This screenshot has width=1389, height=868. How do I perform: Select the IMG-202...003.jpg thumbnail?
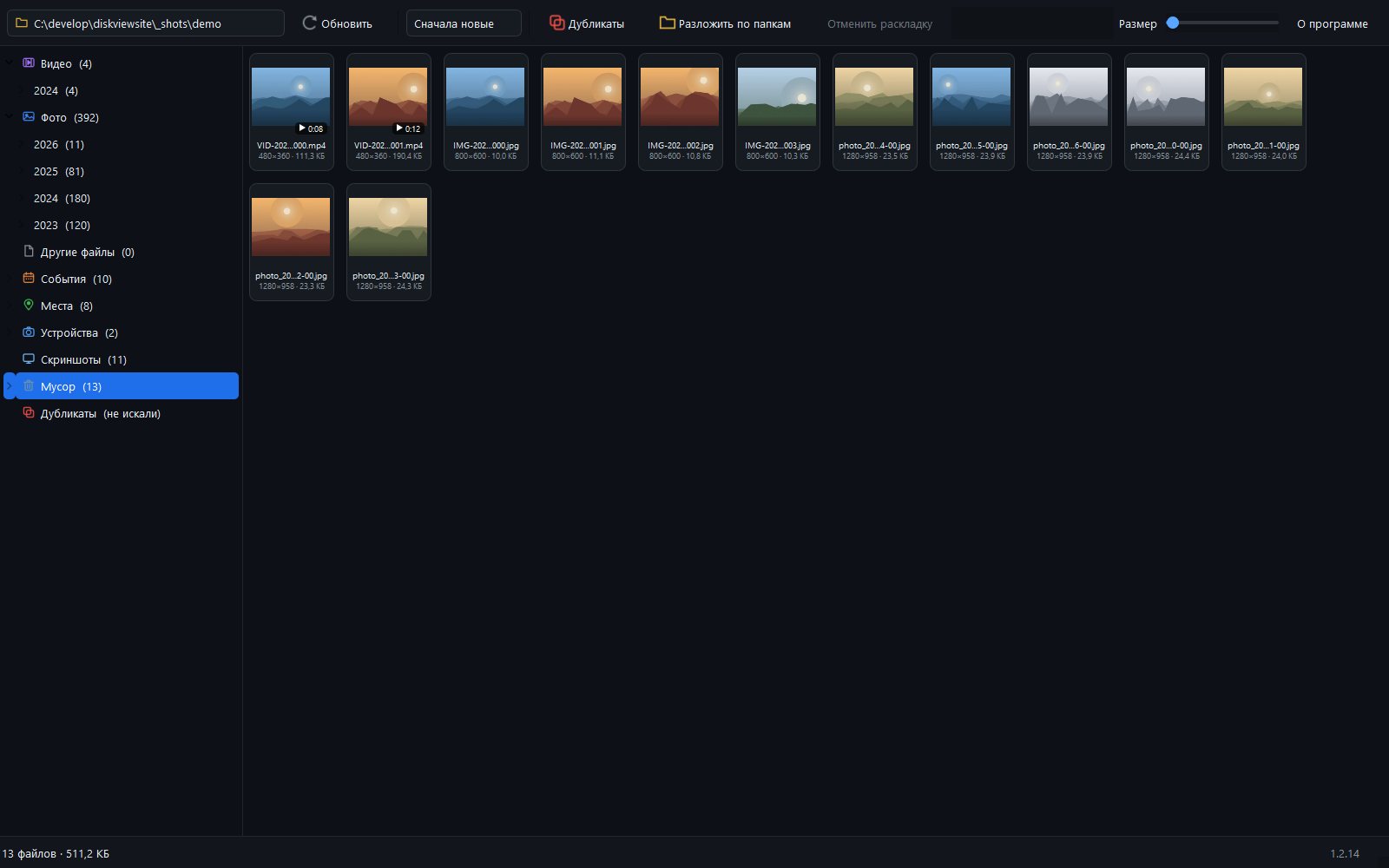tap(778, 112)
